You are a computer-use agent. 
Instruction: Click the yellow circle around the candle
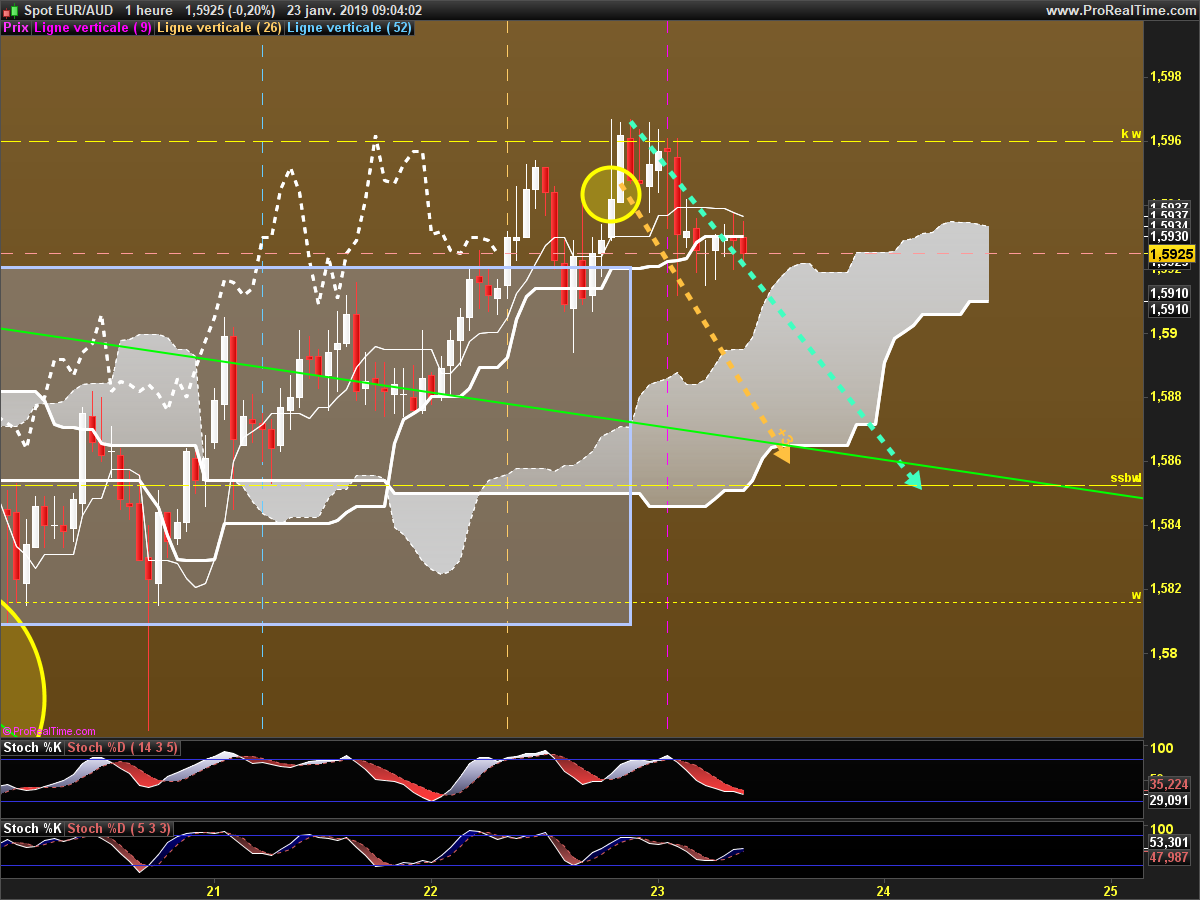[609, 194]
